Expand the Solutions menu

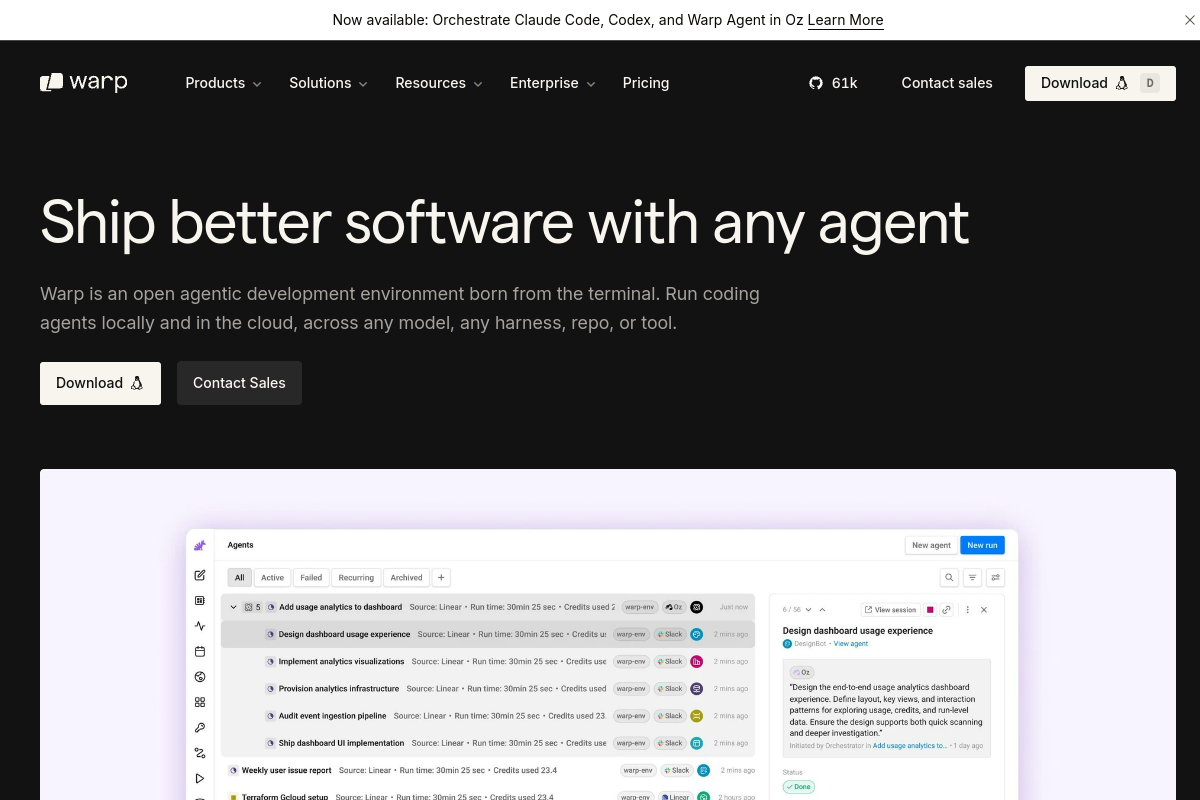tap(328, 83)
